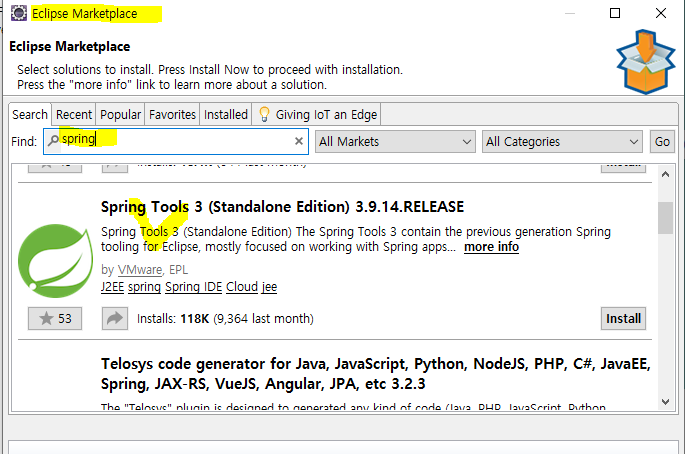Click the spring tag link
Viewport: 685px width, 454px height.
pos(145,287)
